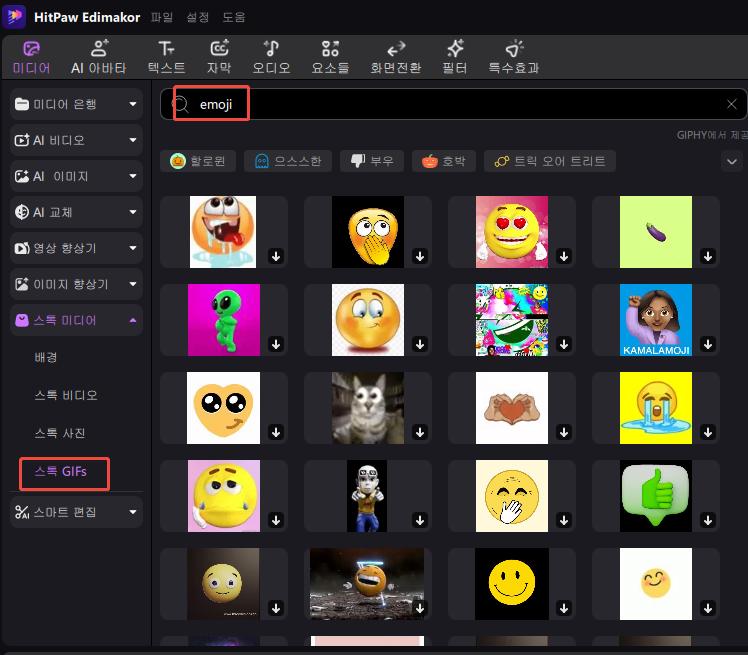This screenshot has height=655, width=748.
Task: Expand the AI 비디오 section
Action: coord(76,140)
